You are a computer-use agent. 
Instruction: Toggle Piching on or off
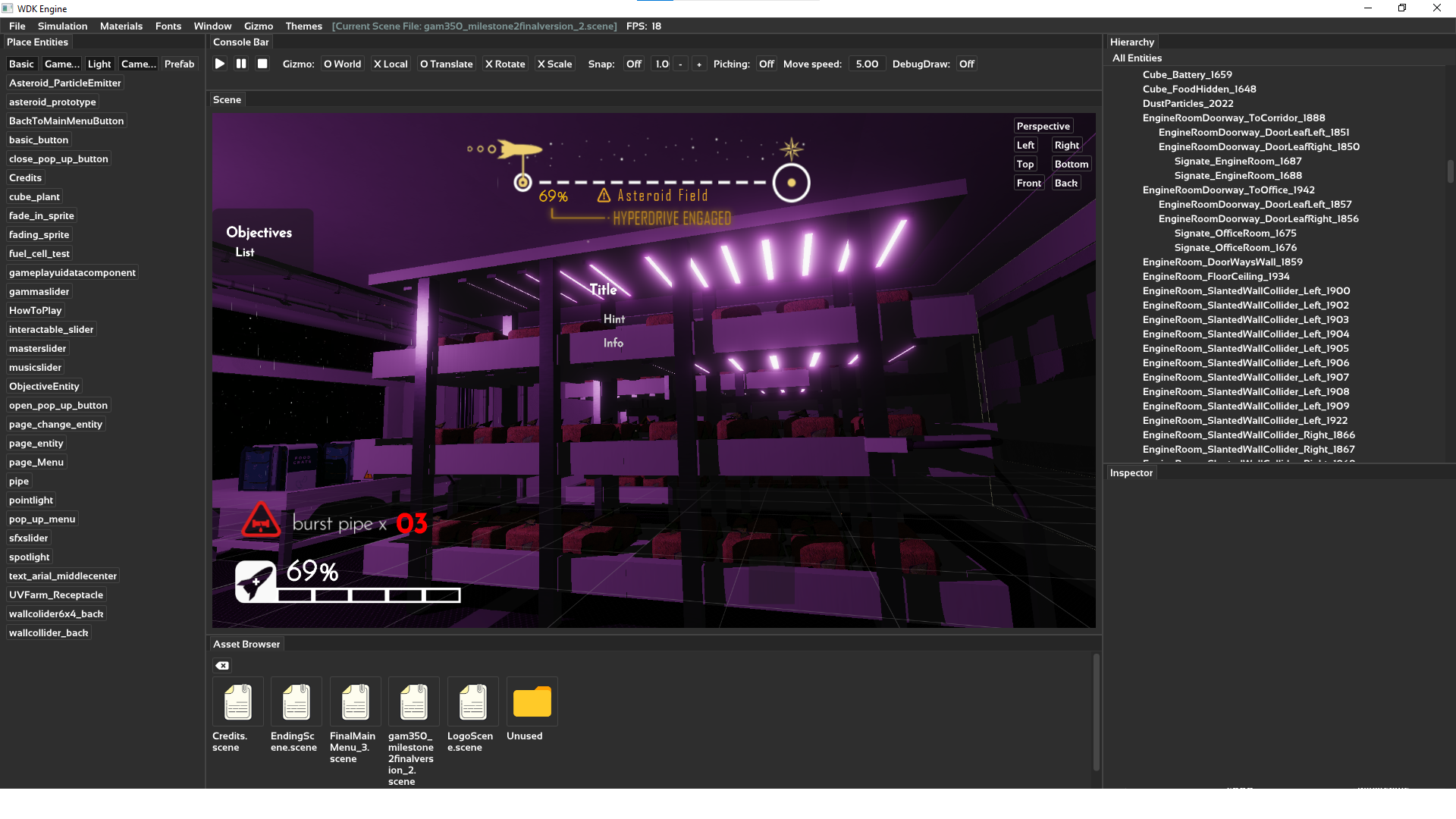766,63
